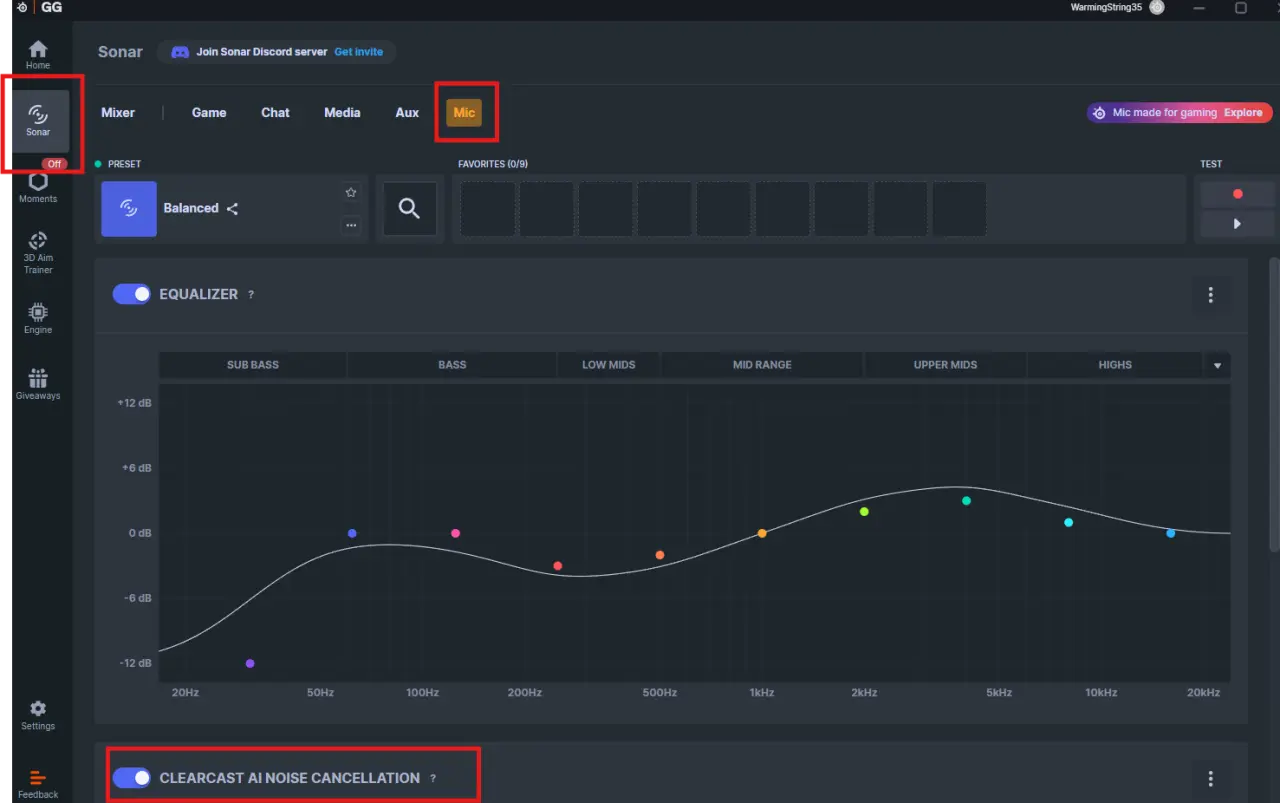Minimize the GG window
The width and height of the screenshot is (1280, 803).
coord(1200,8)
